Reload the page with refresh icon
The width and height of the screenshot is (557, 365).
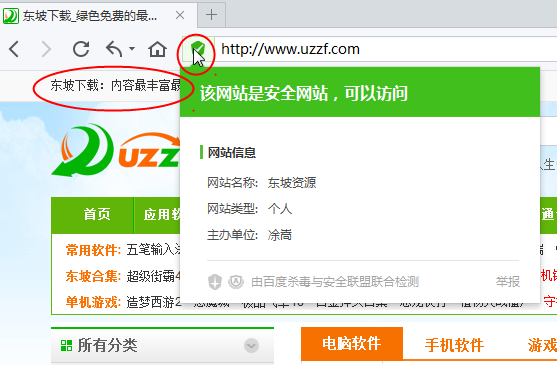[x=81, y=49]
